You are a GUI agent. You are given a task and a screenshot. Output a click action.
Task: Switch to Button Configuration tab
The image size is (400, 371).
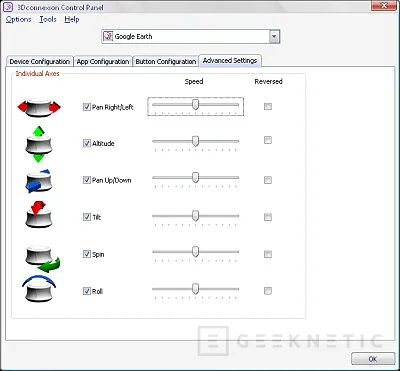coord(166,62)
